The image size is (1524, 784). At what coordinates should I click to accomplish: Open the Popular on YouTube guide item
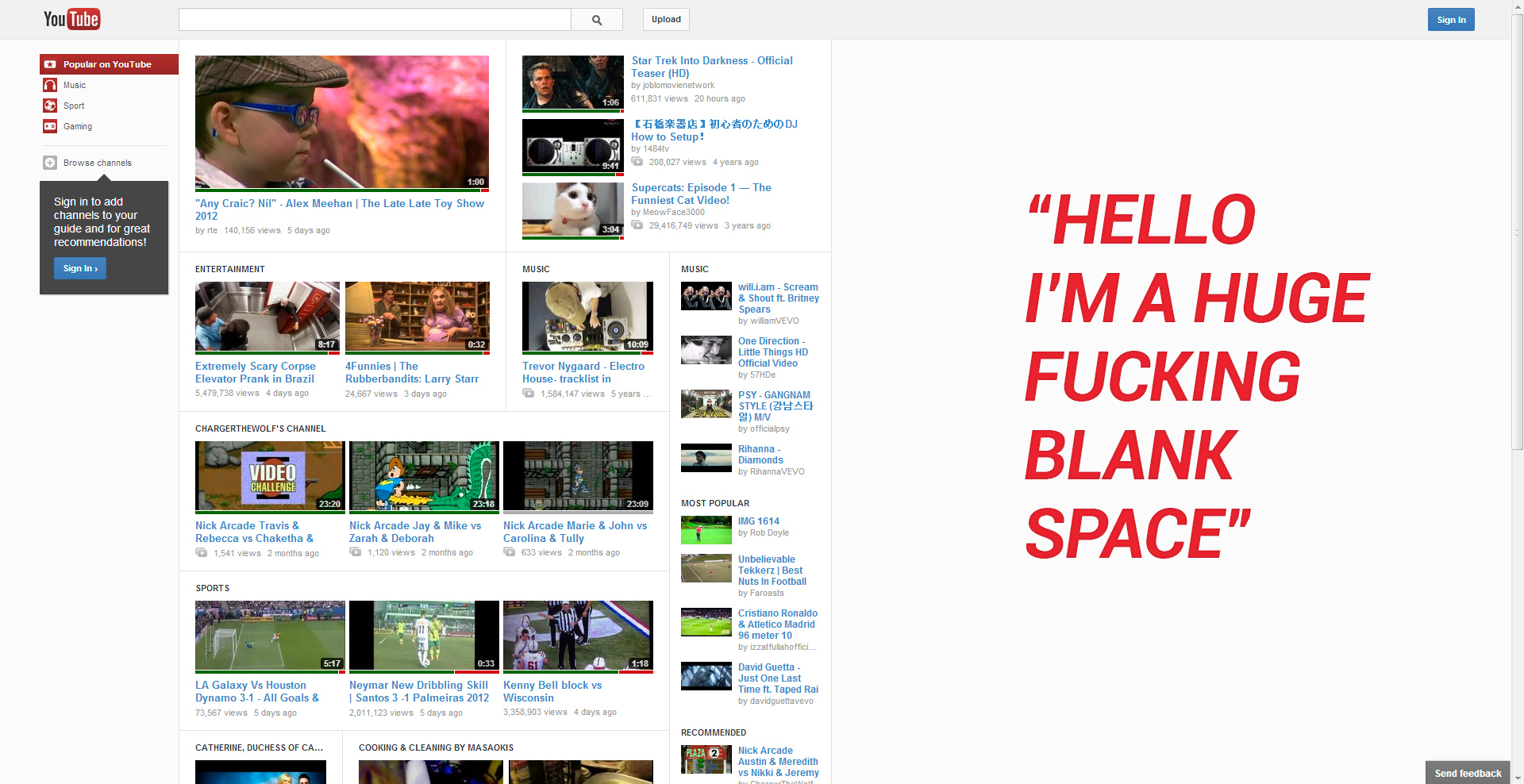tap(110, 64)
